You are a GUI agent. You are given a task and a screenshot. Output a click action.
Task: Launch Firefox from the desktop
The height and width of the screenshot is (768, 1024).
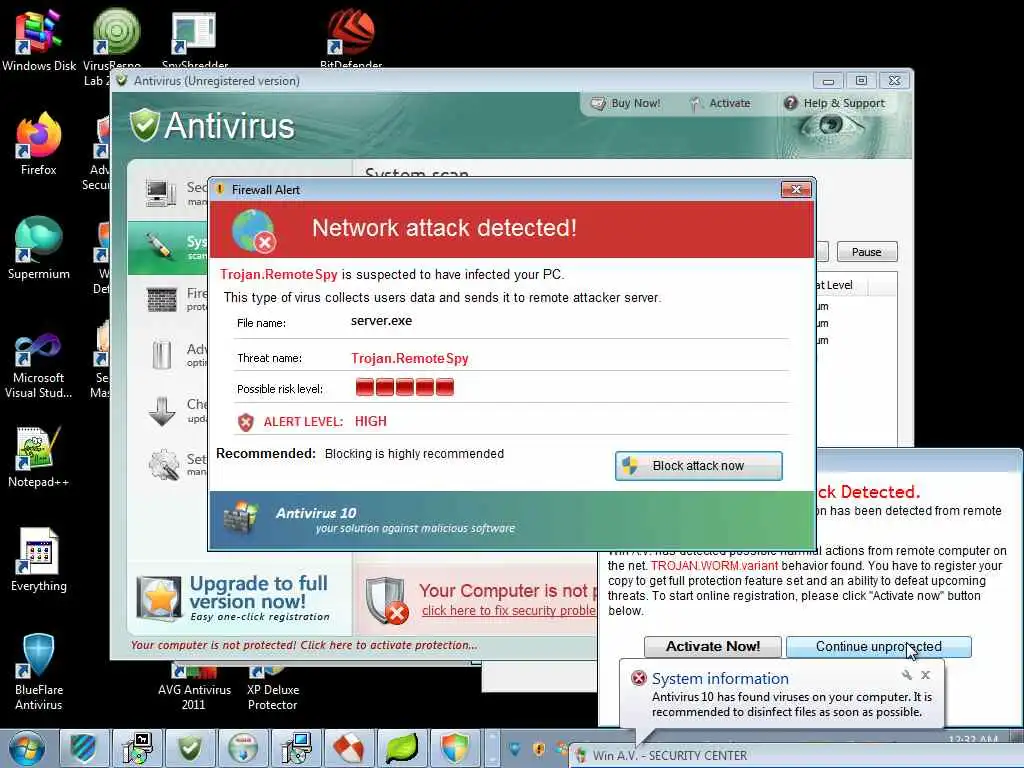[x=39, y=144]
